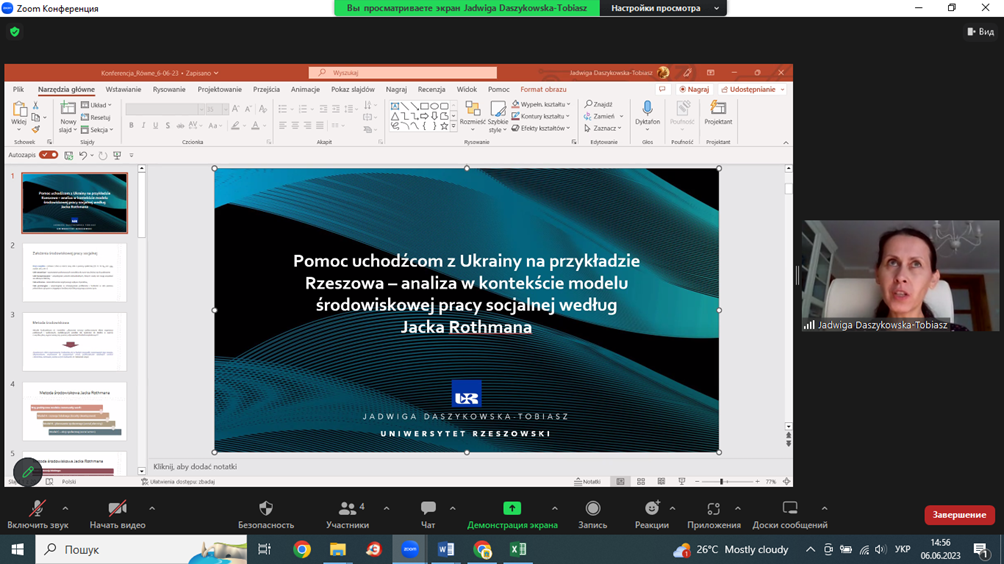Open Доски сообщений whiteboards
The width and height of the screenshot is (1004, 564).
coord(789,515)
